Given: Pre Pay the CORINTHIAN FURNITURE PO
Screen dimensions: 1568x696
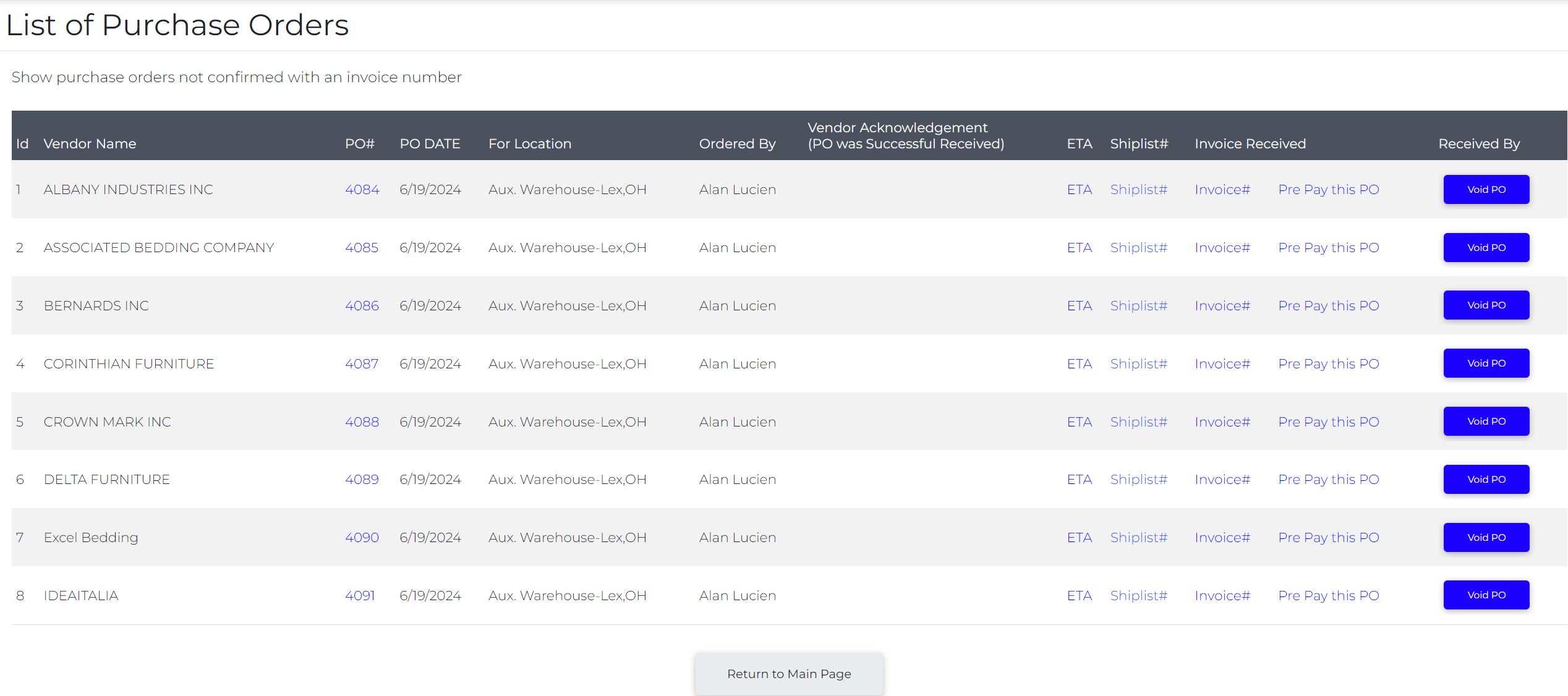Looking at the screenshot, I should [x=1329, y=364].
